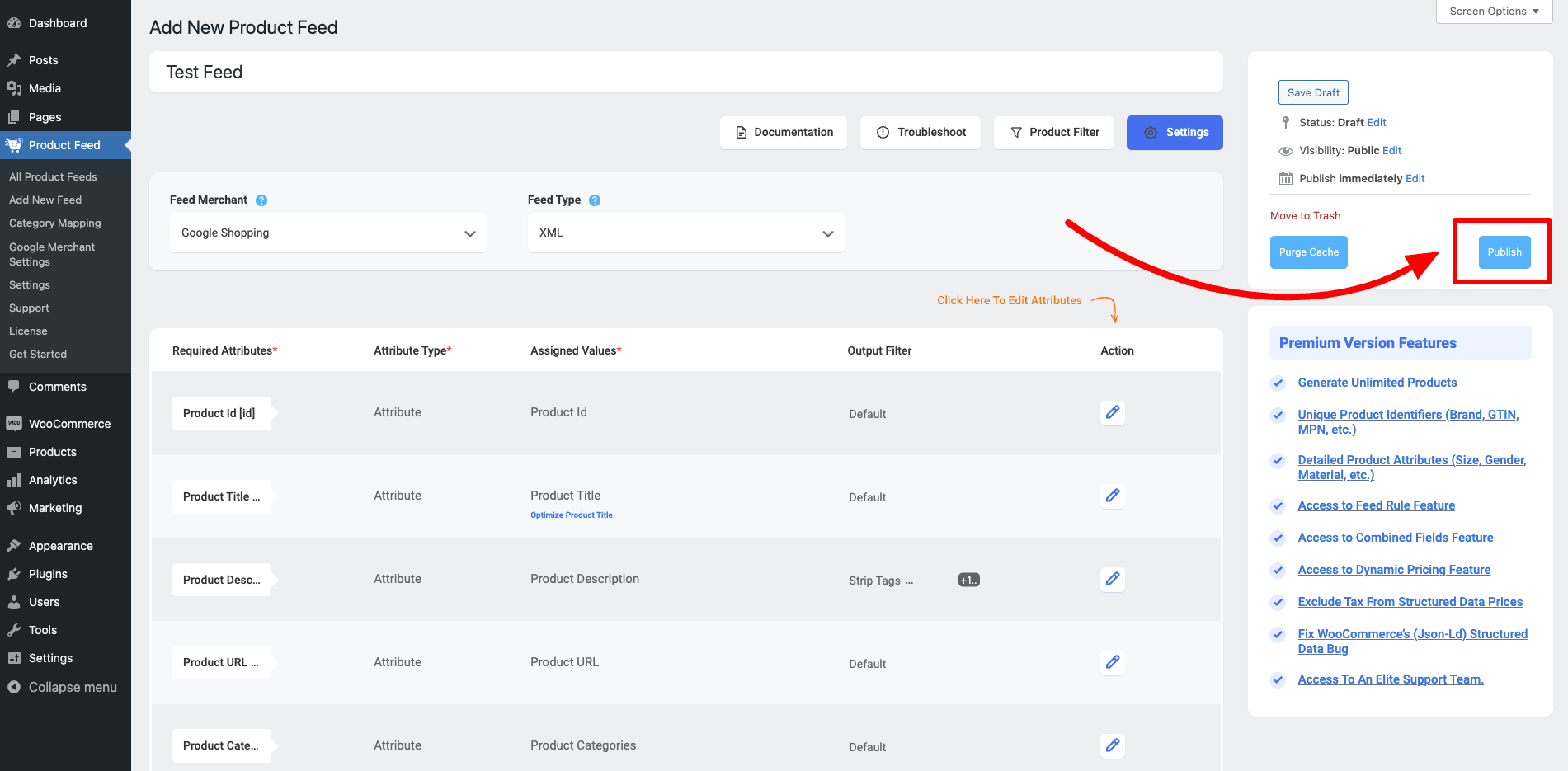
Task: Expand the Screen Options panel
Action: pos(1495,12)
